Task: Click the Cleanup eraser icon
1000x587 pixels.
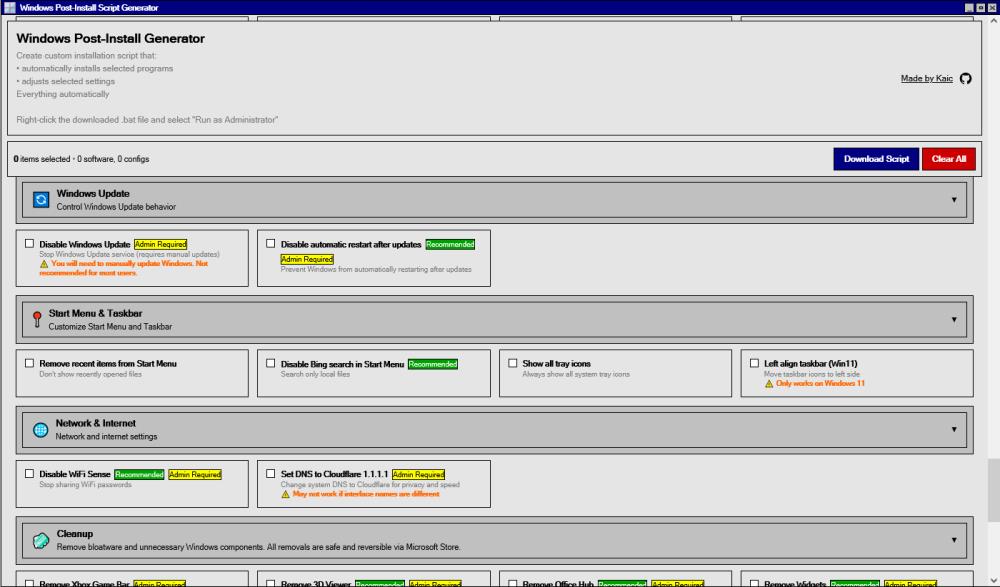Action: pos(41,540)
